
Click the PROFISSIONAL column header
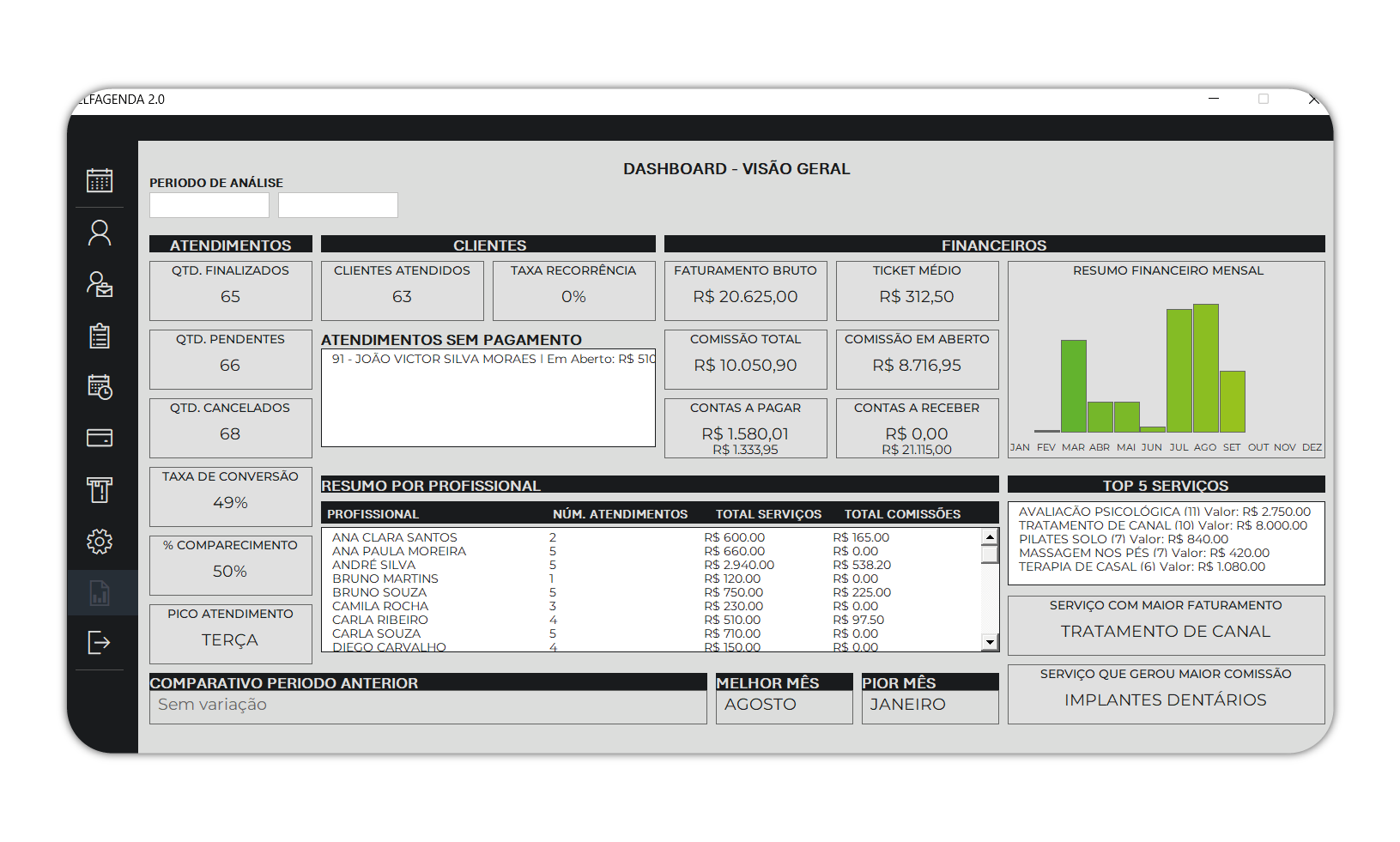[x=373, y=514]
